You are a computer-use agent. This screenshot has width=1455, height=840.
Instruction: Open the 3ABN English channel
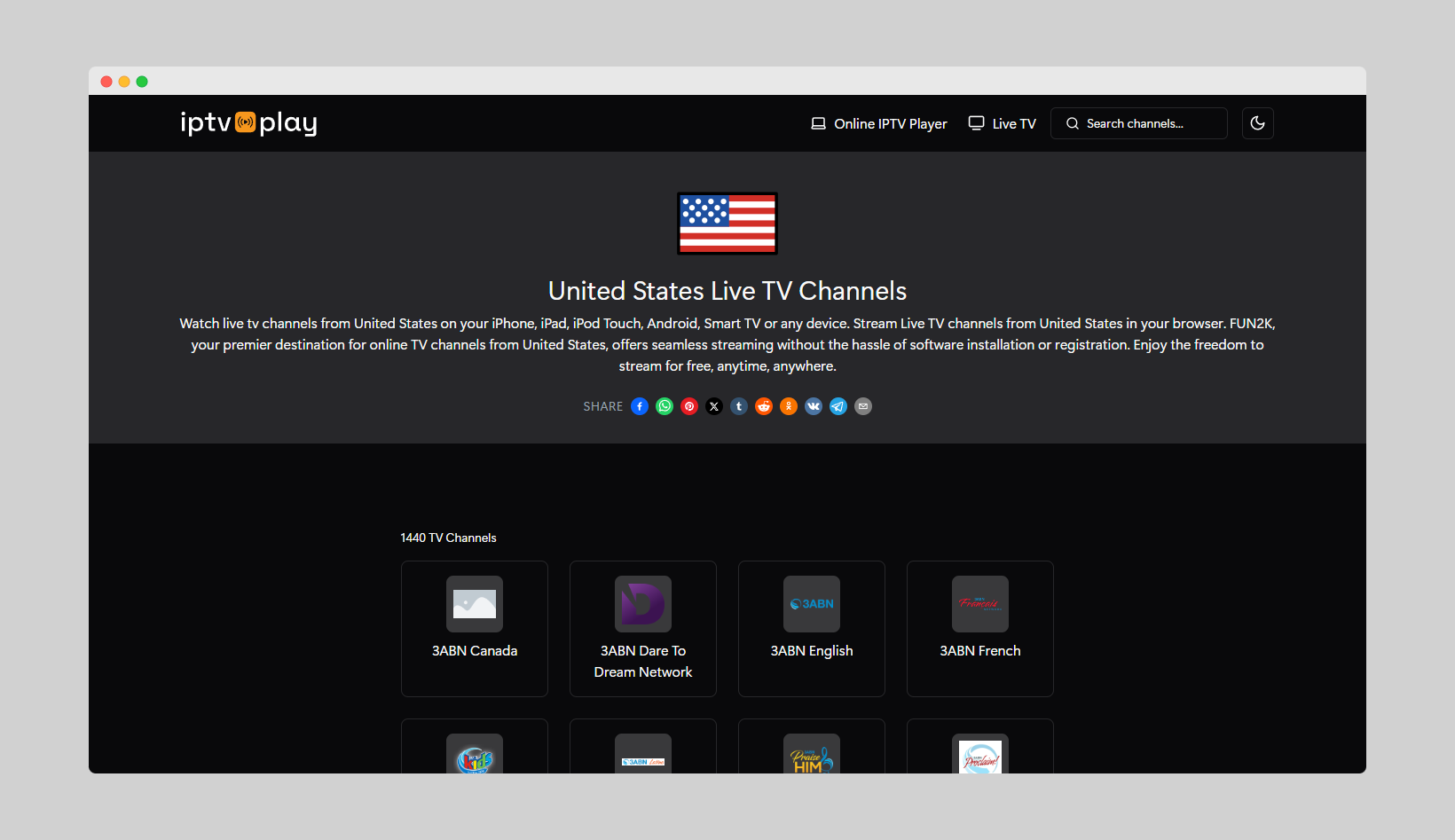[x=811, y=628]
